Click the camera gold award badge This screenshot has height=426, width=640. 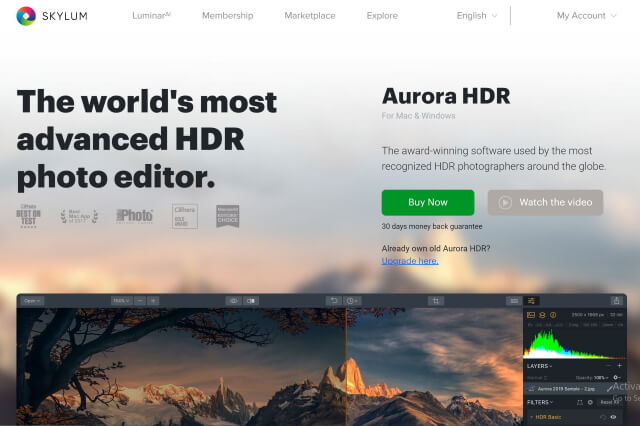pos(185,216)
